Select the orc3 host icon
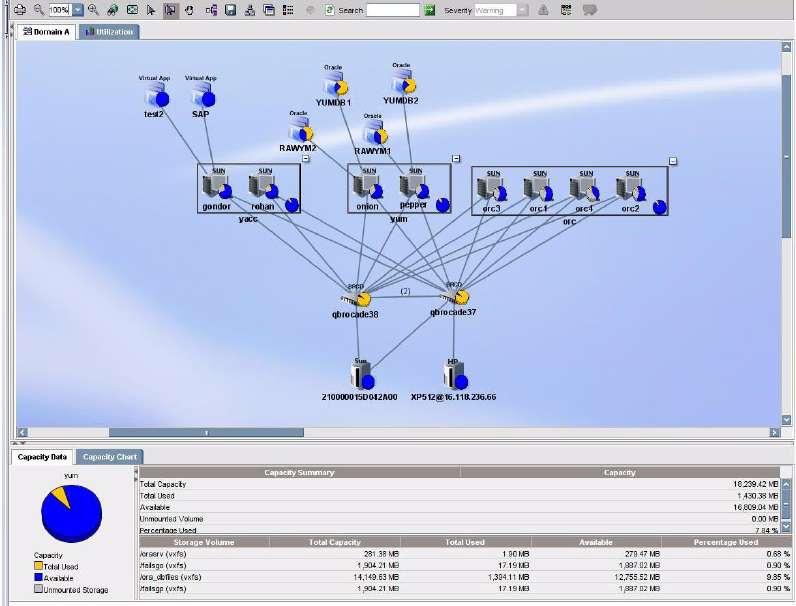 coord(491,189)
